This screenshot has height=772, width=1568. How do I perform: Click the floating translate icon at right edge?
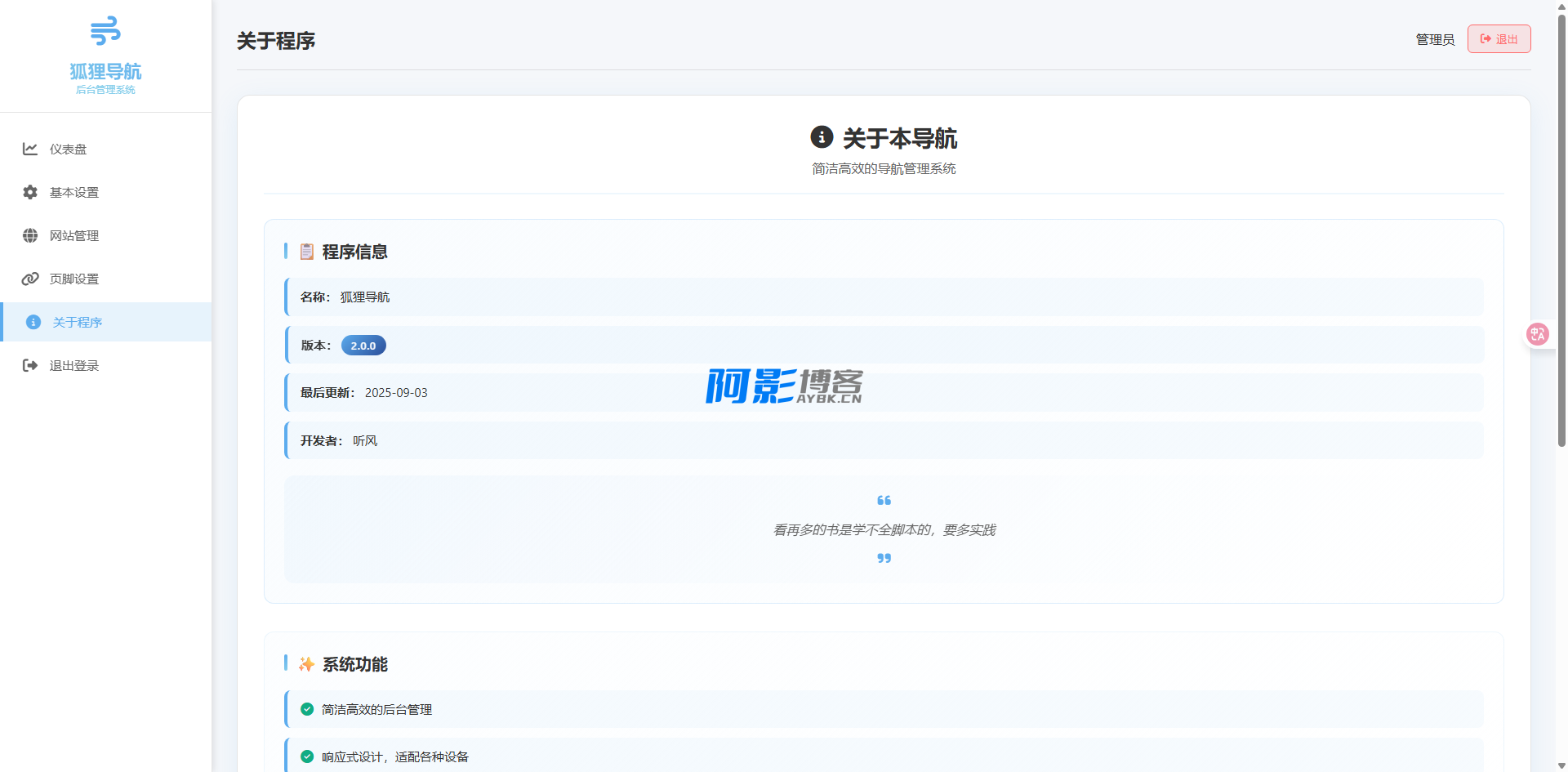coord(1538,333)
